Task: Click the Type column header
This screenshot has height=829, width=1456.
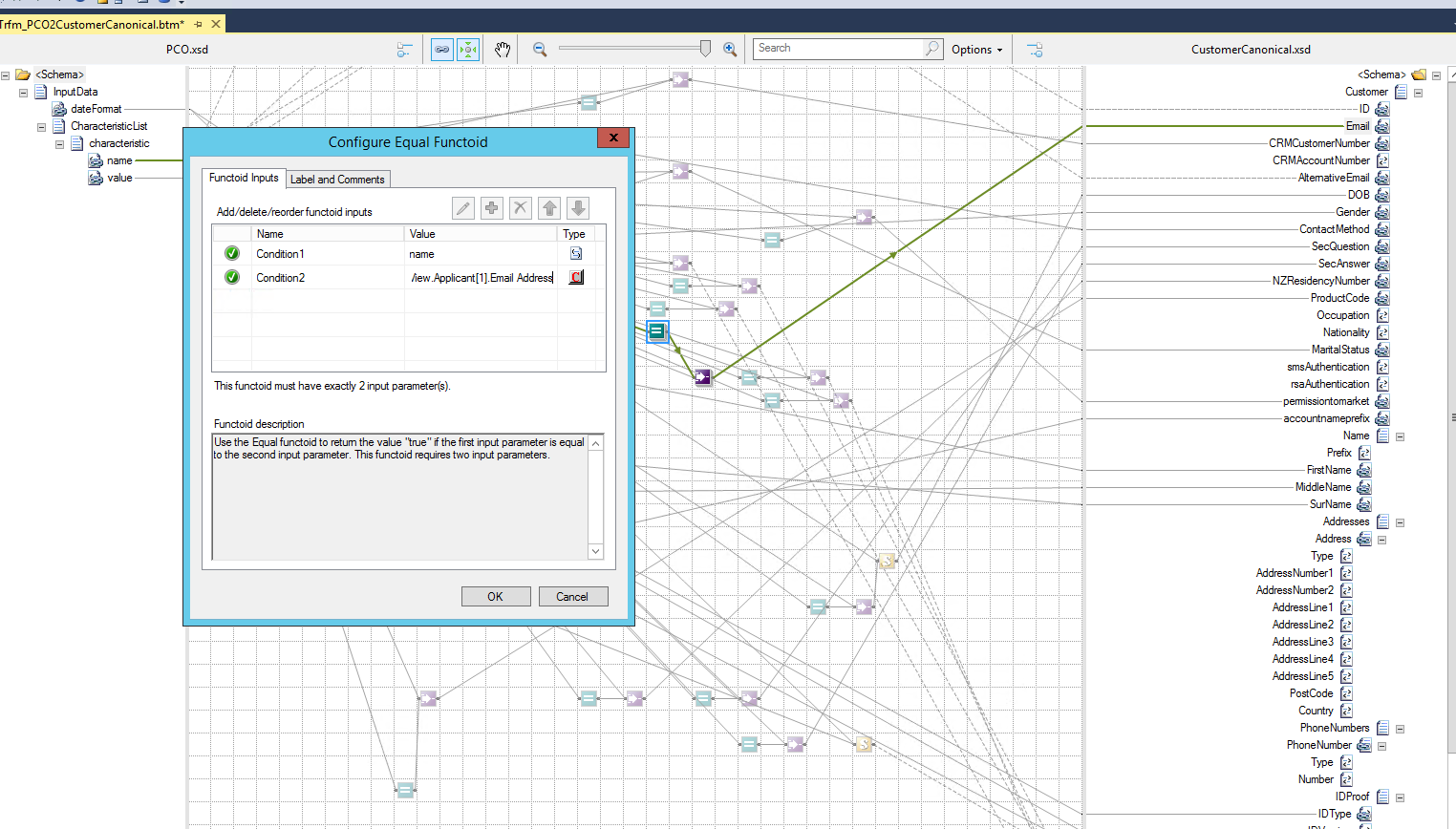Action: pos(575,234)
